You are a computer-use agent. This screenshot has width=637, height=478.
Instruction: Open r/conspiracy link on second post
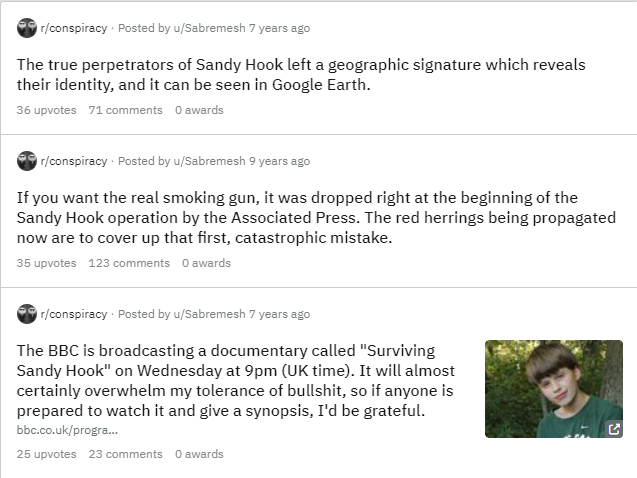tap(74, 161)
